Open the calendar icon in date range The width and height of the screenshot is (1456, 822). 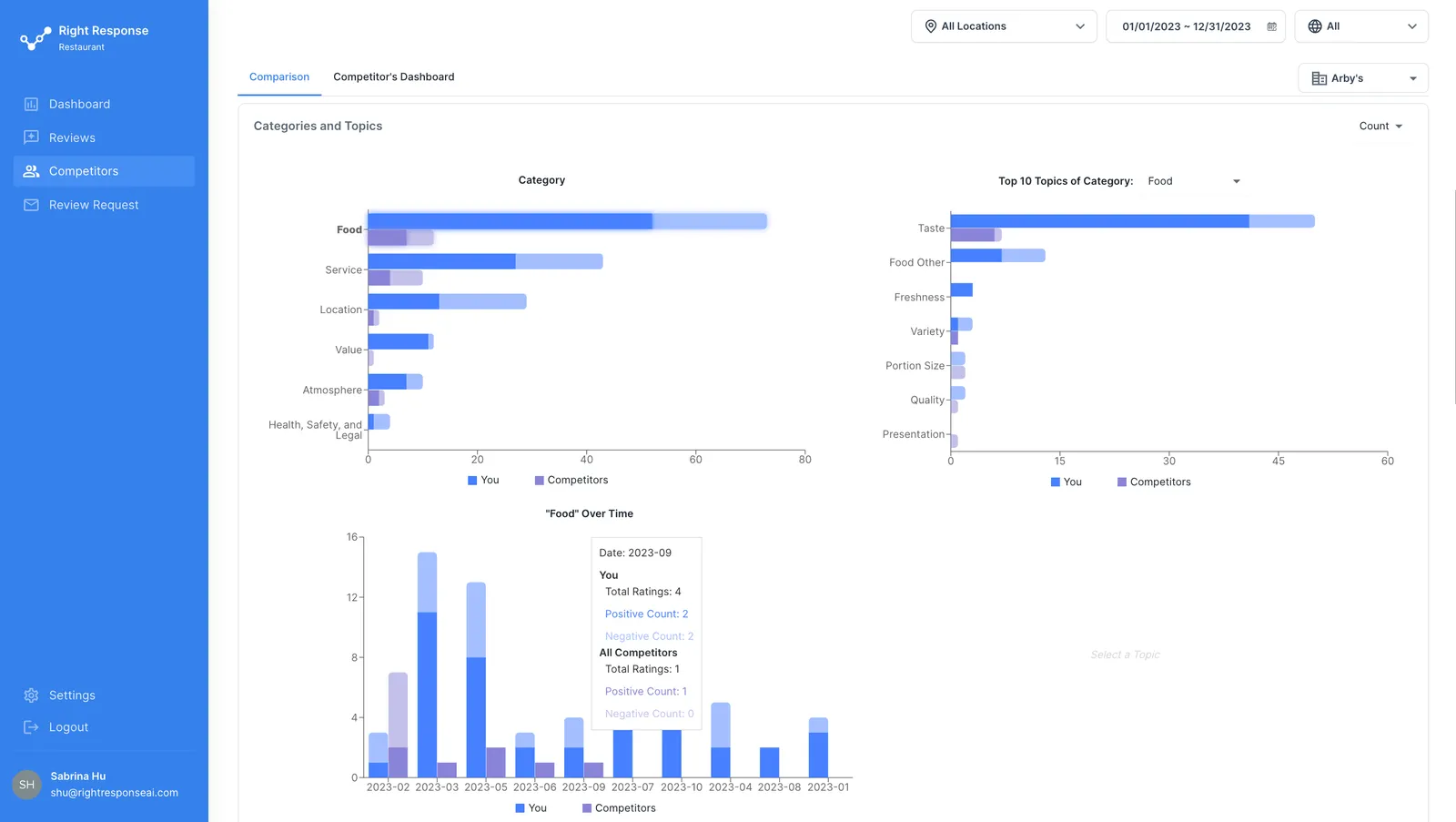coord(1271,26)
